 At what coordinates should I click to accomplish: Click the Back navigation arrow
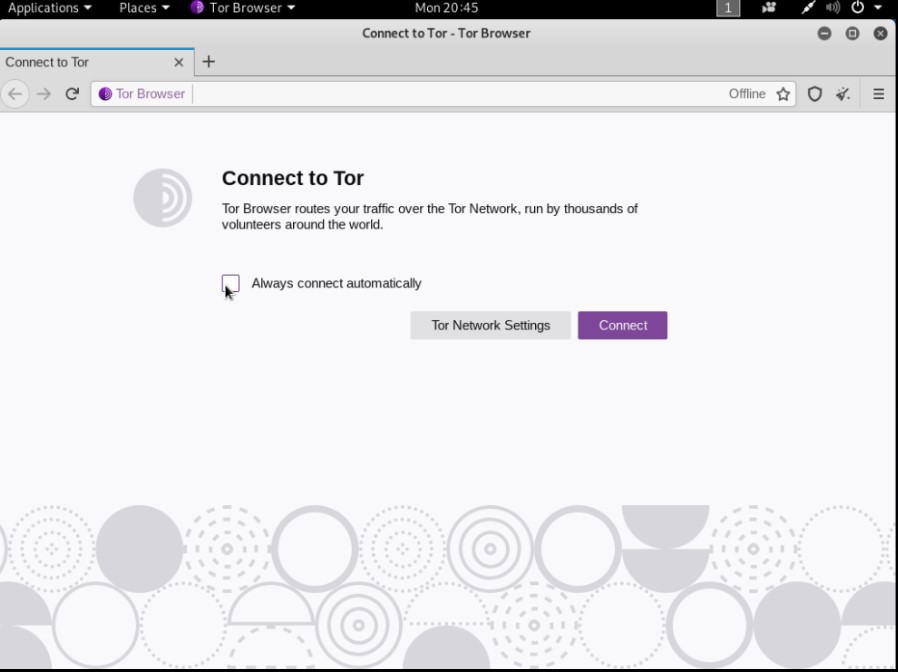click(x=15, y=94)
